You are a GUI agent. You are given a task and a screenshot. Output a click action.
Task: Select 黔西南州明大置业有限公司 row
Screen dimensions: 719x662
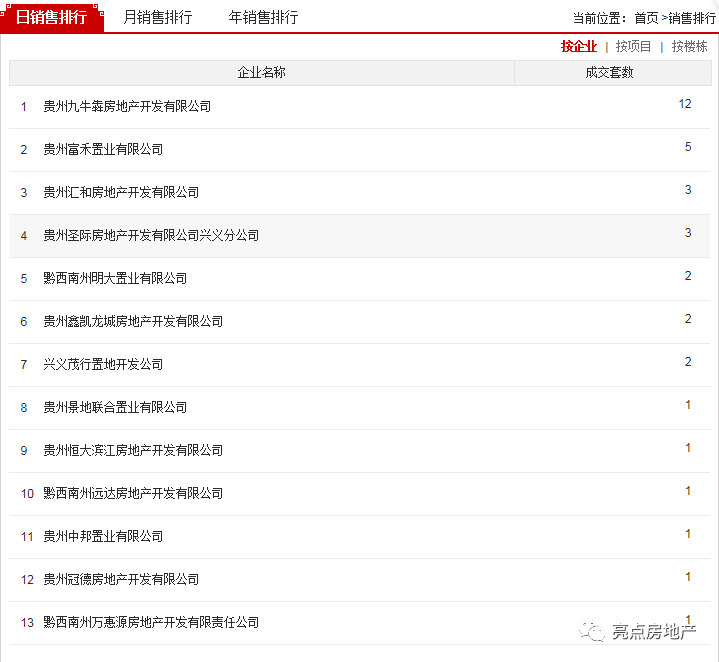click(x=360, y=279)
